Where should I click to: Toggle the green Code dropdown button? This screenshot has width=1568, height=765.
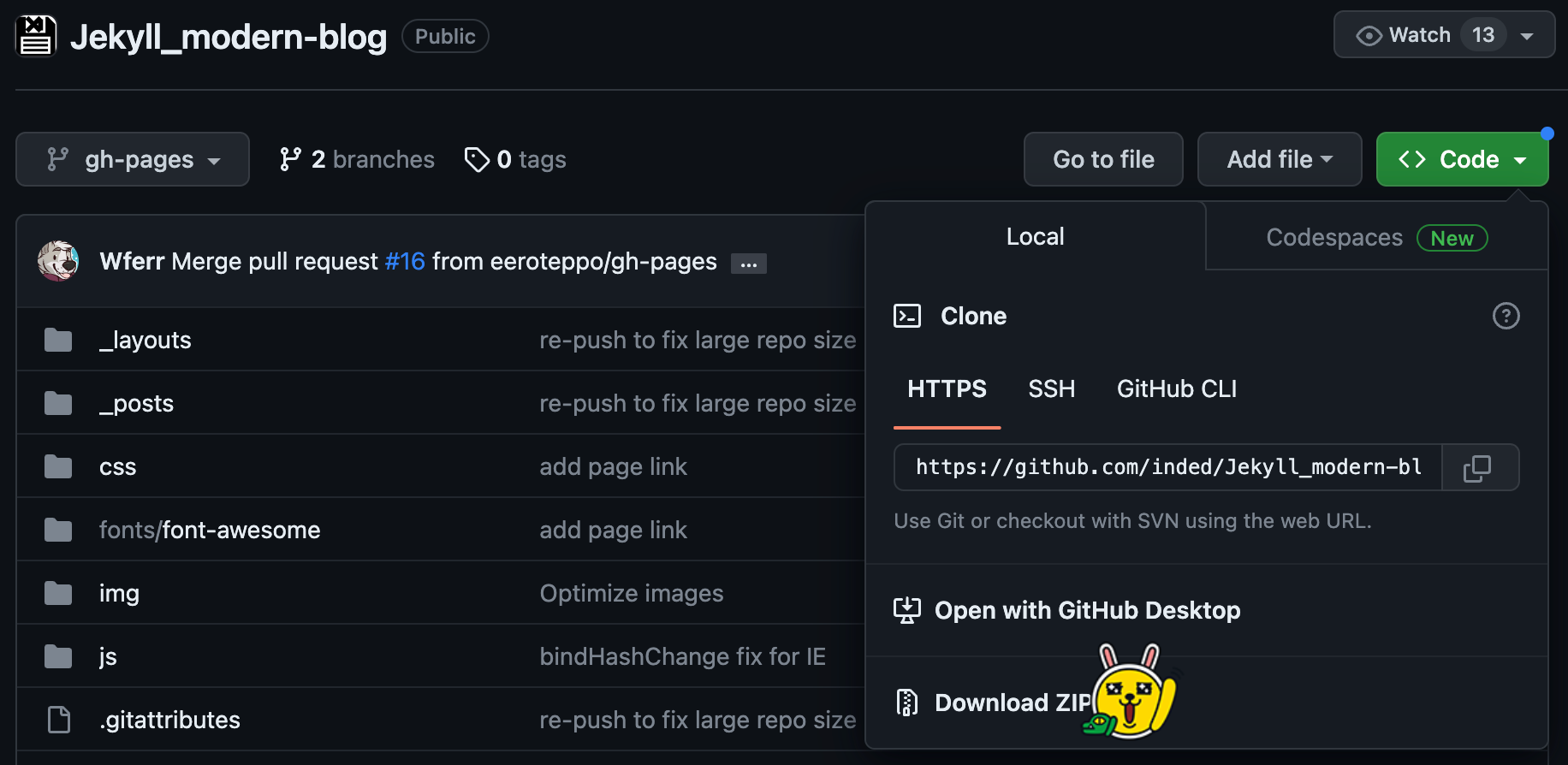coord(1462,159)
